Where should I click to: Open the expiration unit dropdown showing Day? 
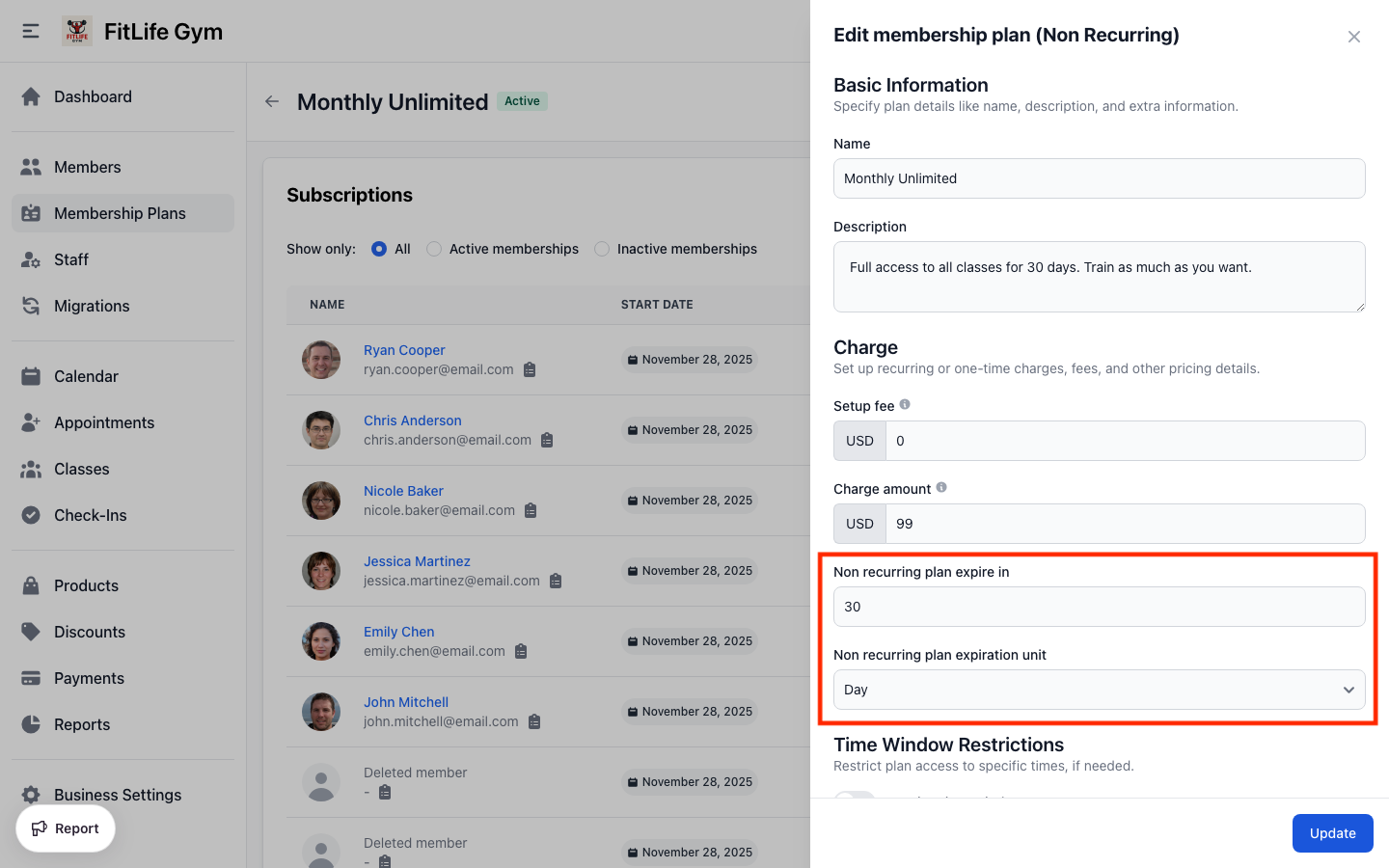click(x=1099, y=690)
